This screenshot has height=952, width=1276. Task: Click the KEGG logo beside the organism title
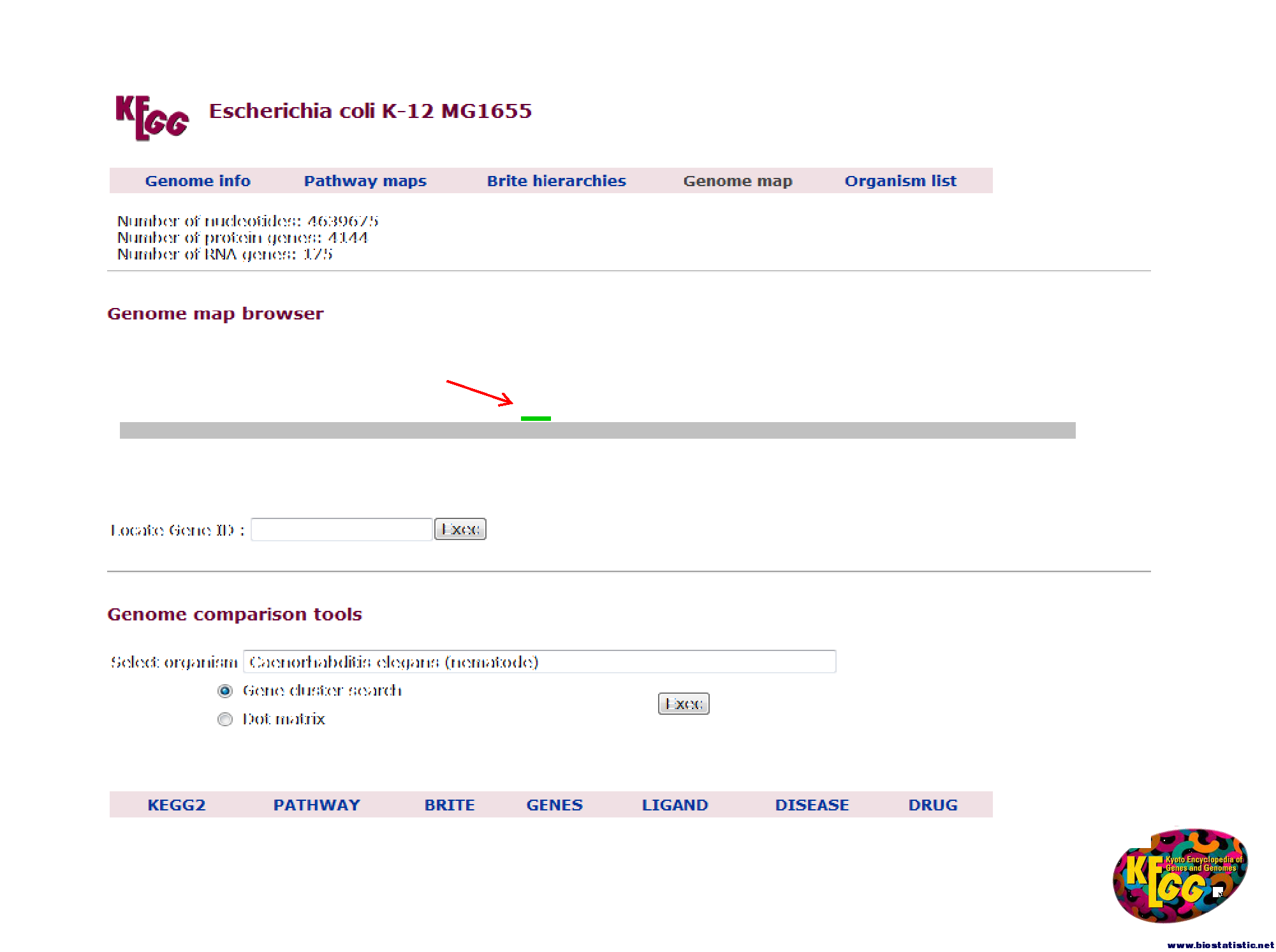pyautogui.click(x=152, y=117)
